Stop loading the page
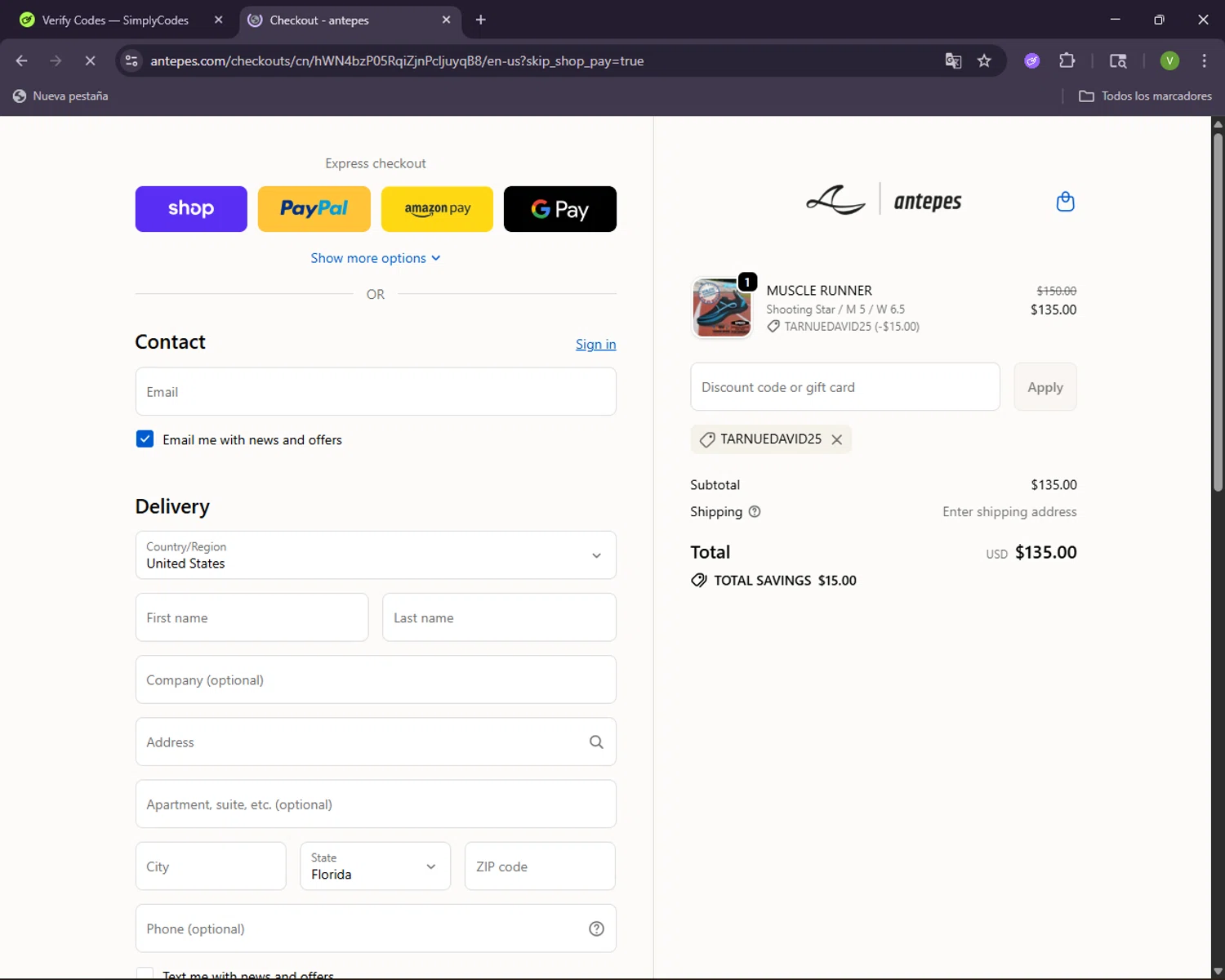Screen dimensions: 1225x980 coord(90,60)
